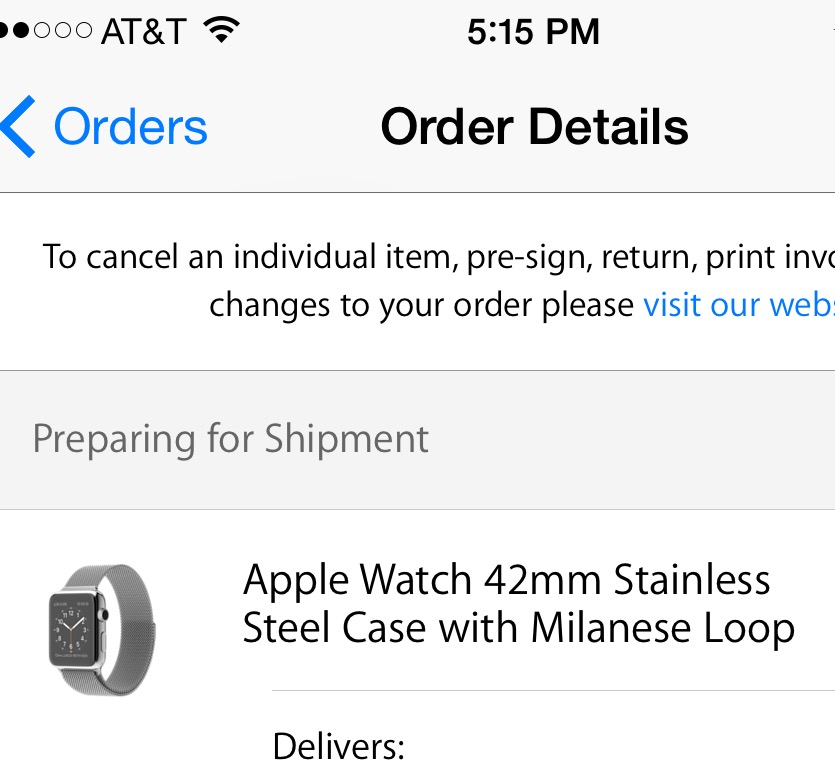This screenshot has width=835, height=772.
Task: Tap the cellular signal strength dots
Action: pos(46,30)
